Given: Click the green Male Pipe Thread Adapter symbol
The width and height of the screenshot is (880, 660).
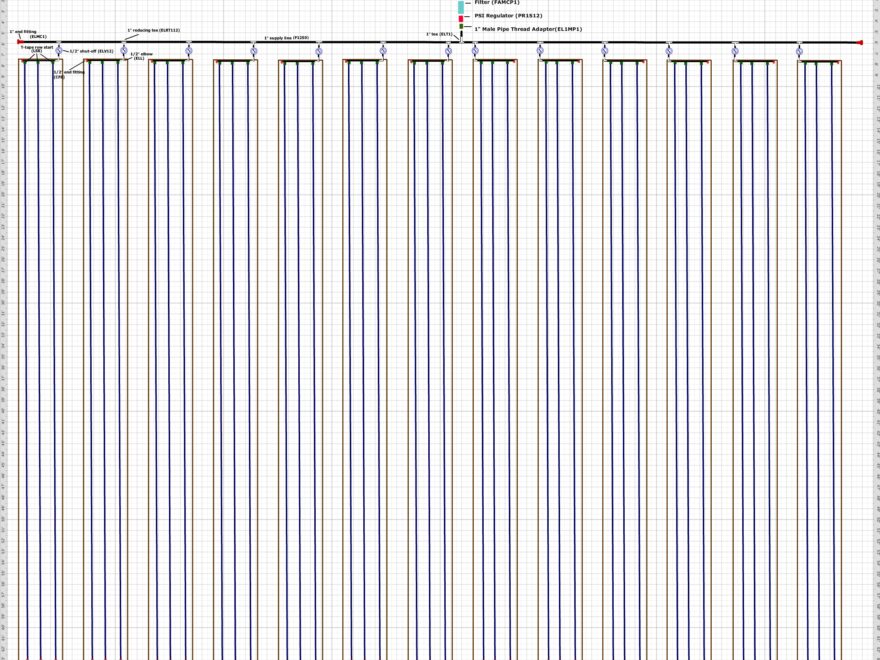Looking at the screenshot, I should [461, 27].
